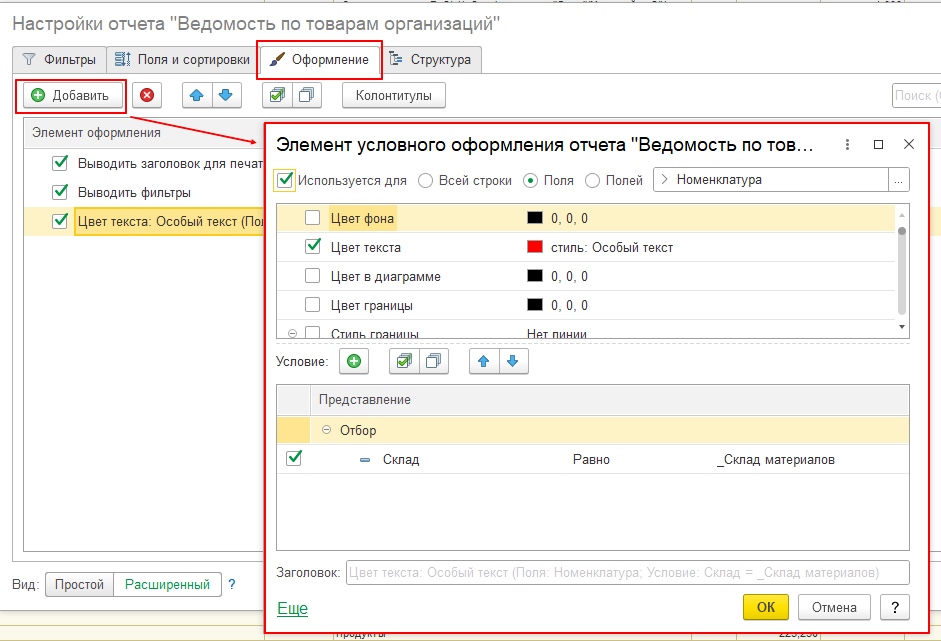This screenshot has width=941, height=641.
Task: Add new condition with green plus icon
Action: (x=354, y=361)
